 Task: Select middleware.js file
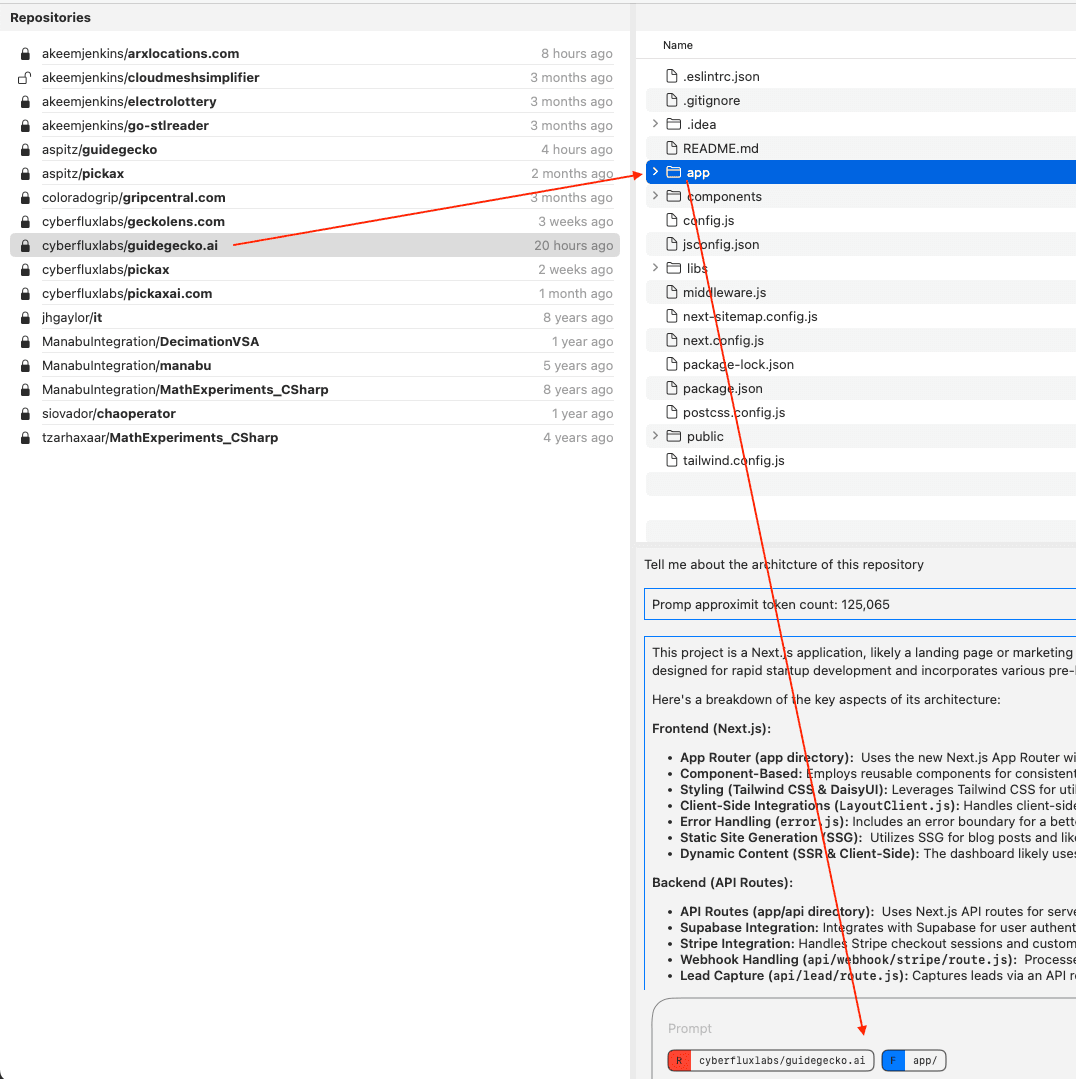pyautogui.click(x=724, y=293)
